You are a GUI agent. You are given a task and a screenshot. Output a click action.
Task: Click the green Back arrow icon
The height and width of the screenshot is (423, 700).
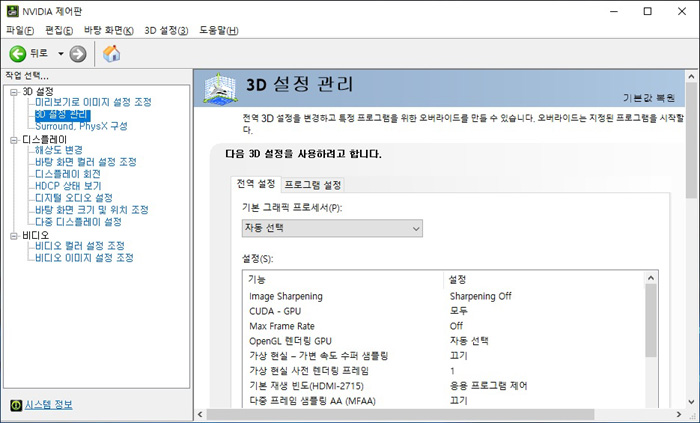(18, 54)
